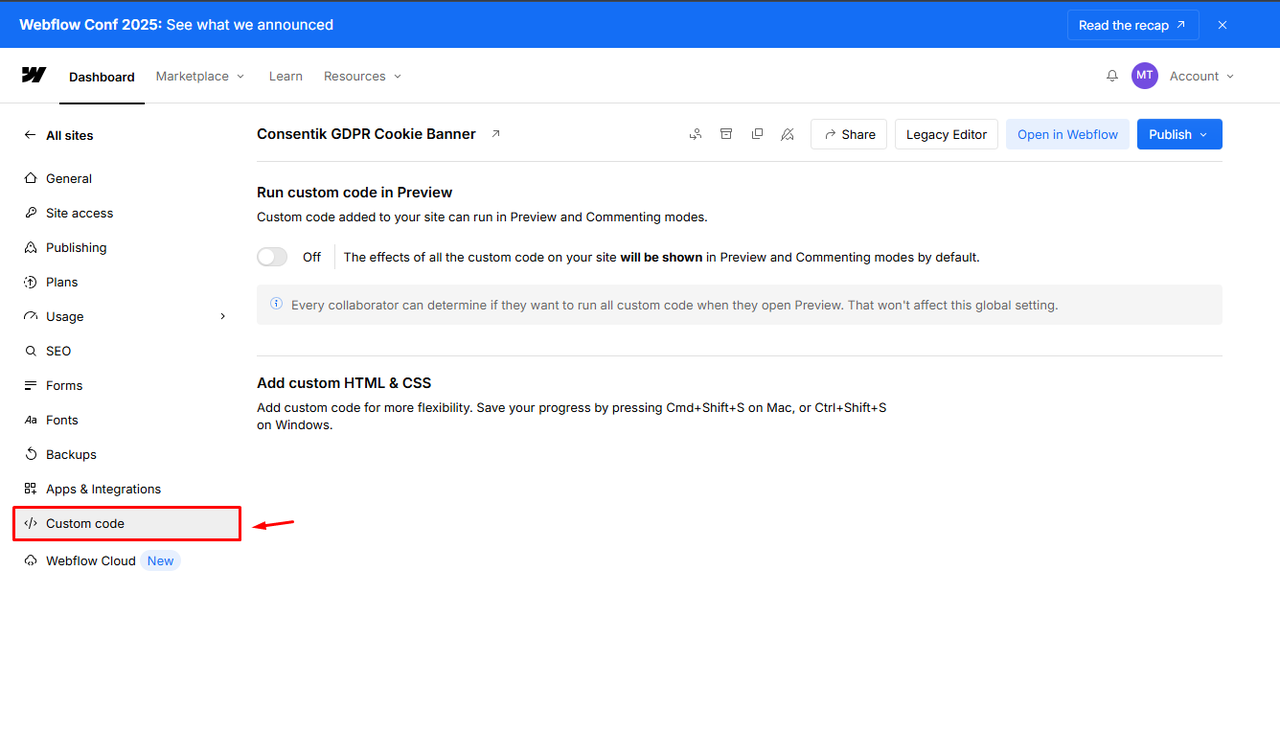Open the Account dropdown
This screenshot has height=731, width=1280.
1201,76
